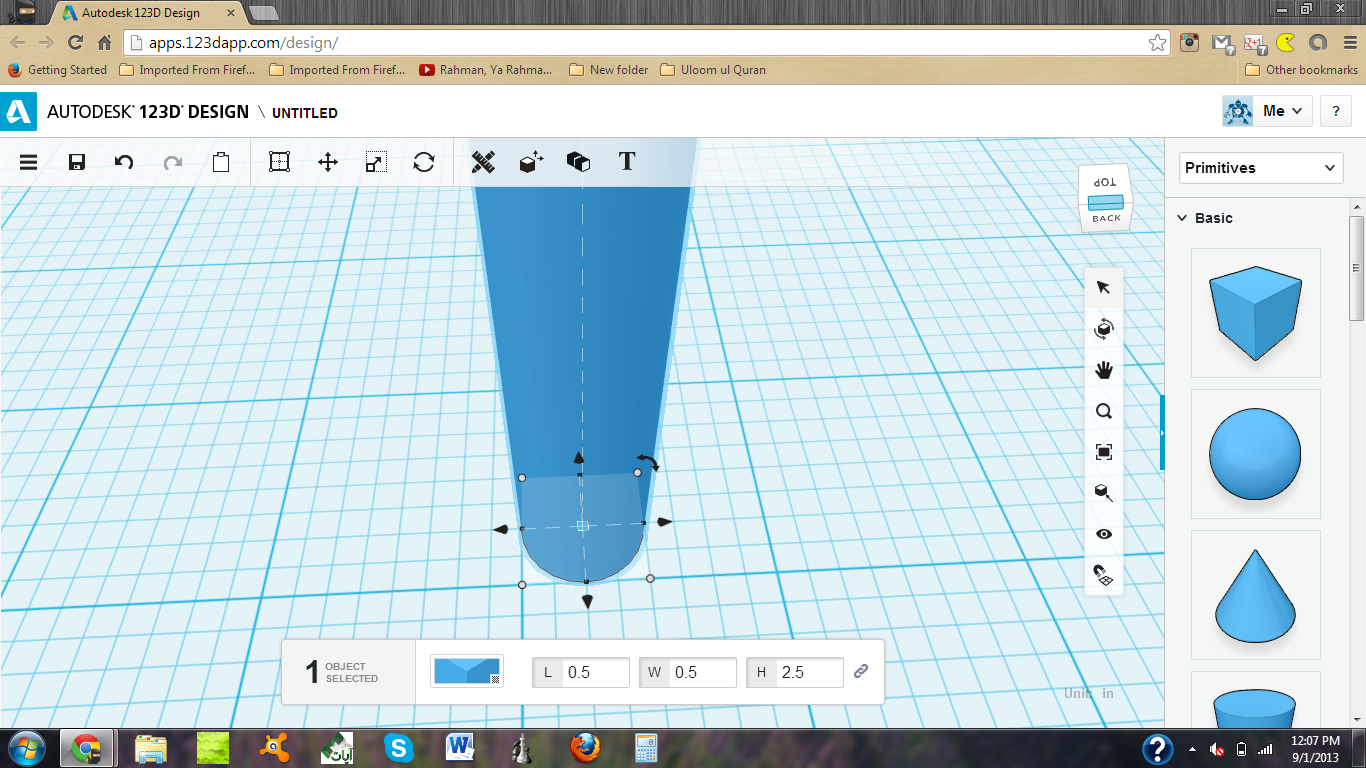
Task: Pick the box primitive thumbnail
Action: 1255,312
